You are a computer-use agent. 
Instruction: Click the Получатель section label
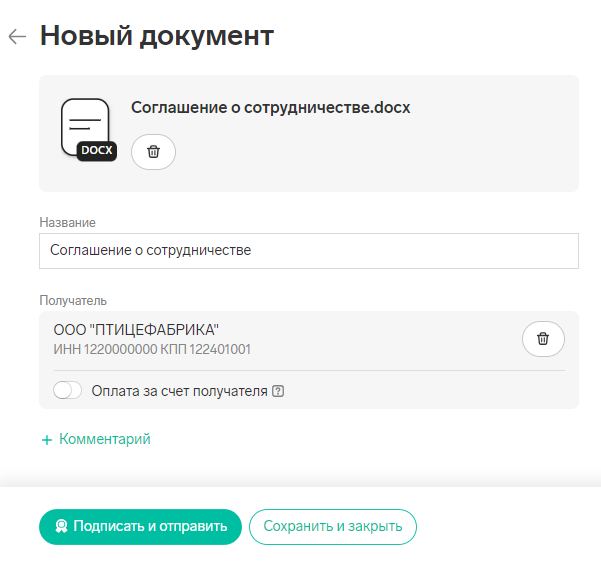pyautogui.click(x=73, y=300)
